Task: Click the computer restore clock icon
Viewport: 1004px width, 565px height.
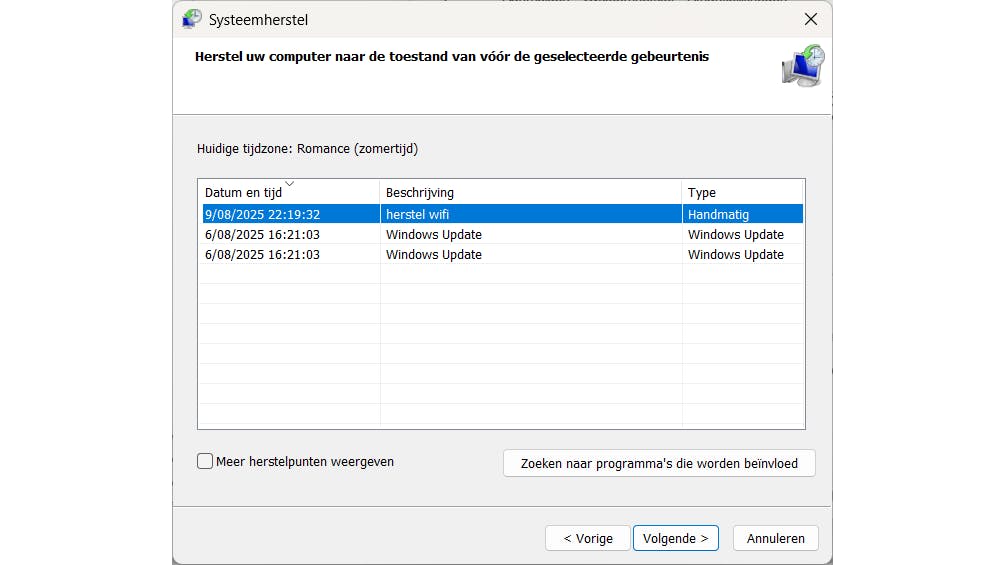Action: (x=803, y=65)
